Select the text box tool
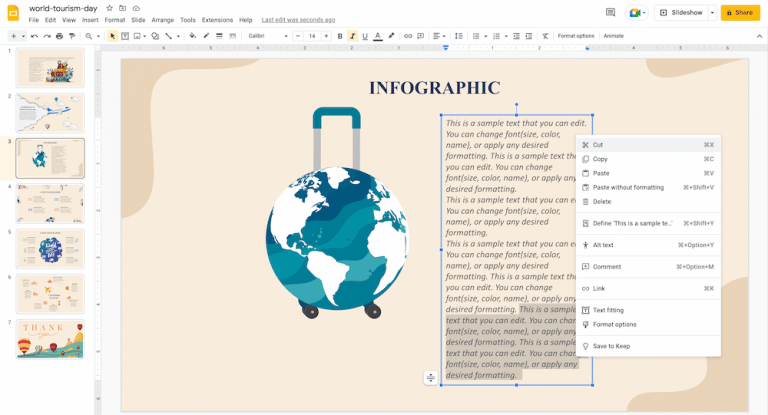 point(125,36)
